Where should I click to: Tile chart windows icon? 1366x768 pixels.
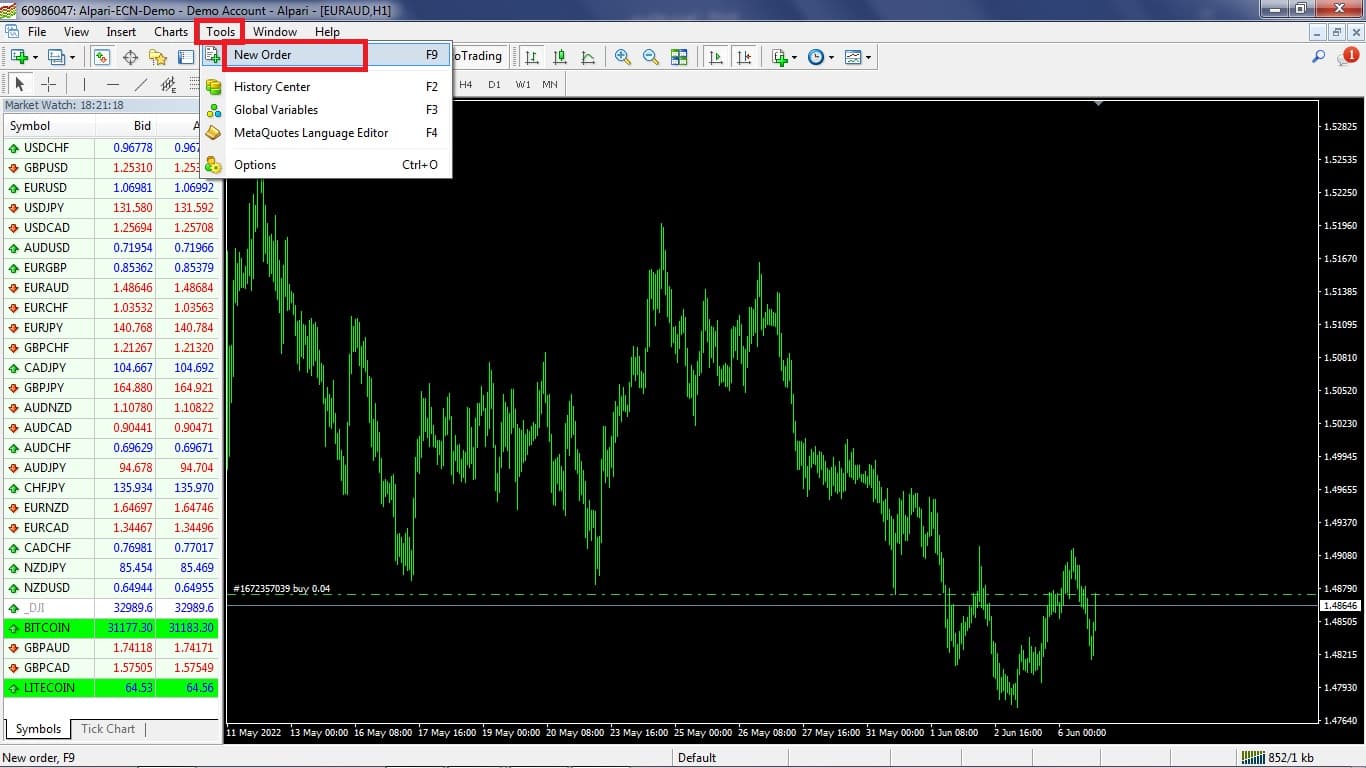point(679,57)
